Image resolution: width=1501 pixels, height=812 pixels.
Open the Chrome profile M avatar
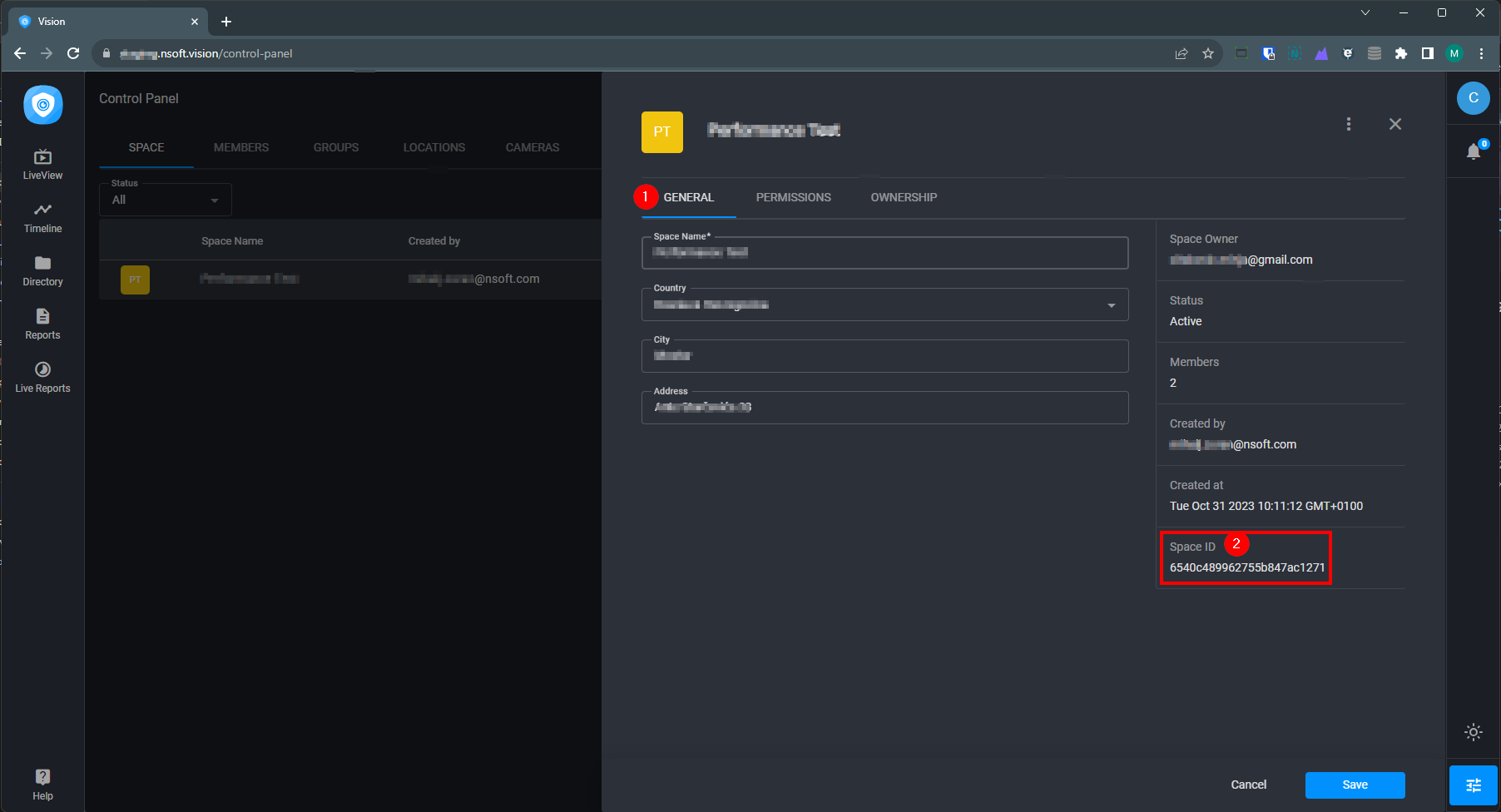tap(1454, 53)
